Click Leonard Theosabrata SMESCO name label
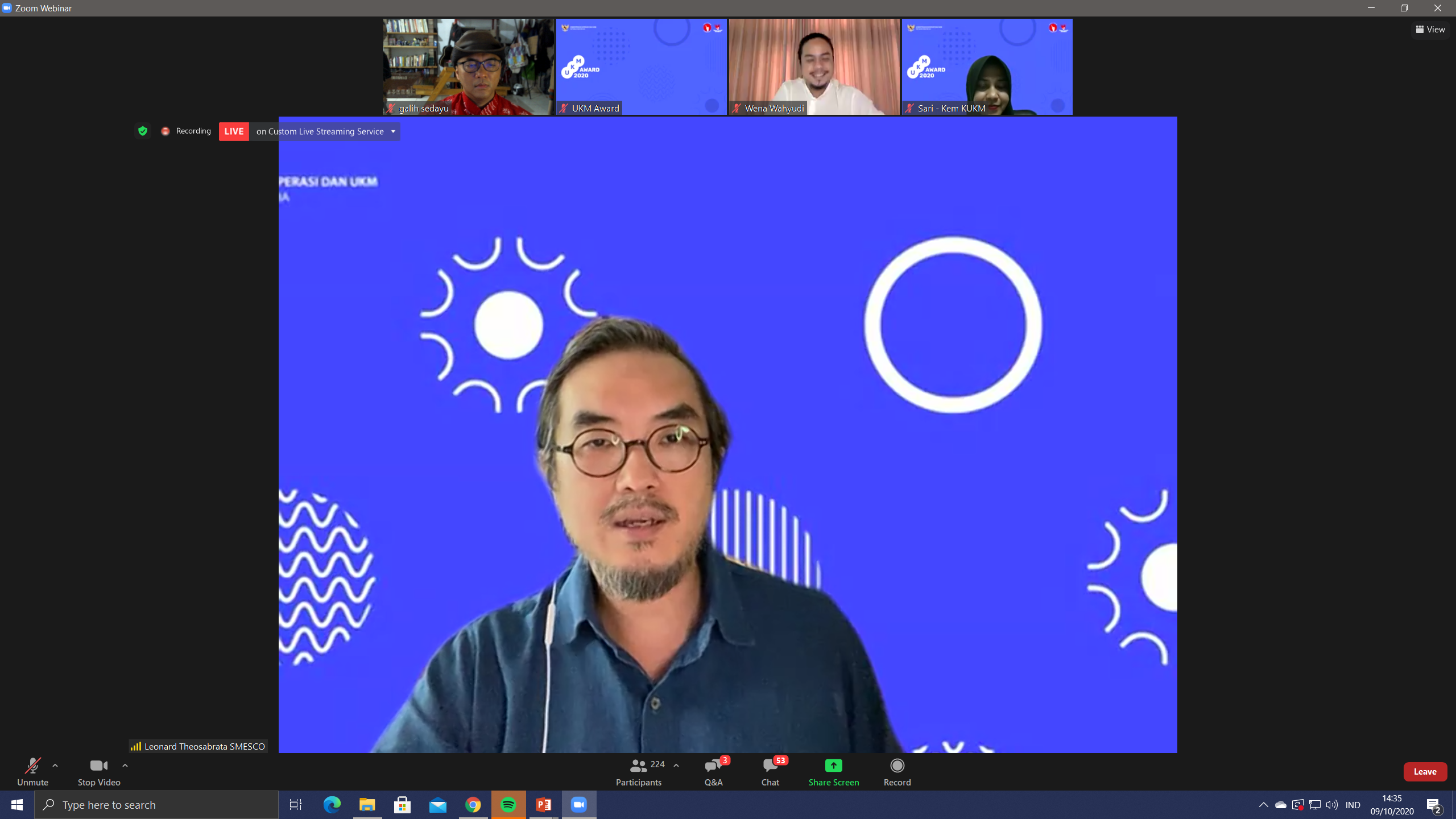The image size is (1456, 819). (x=198, y=746)
